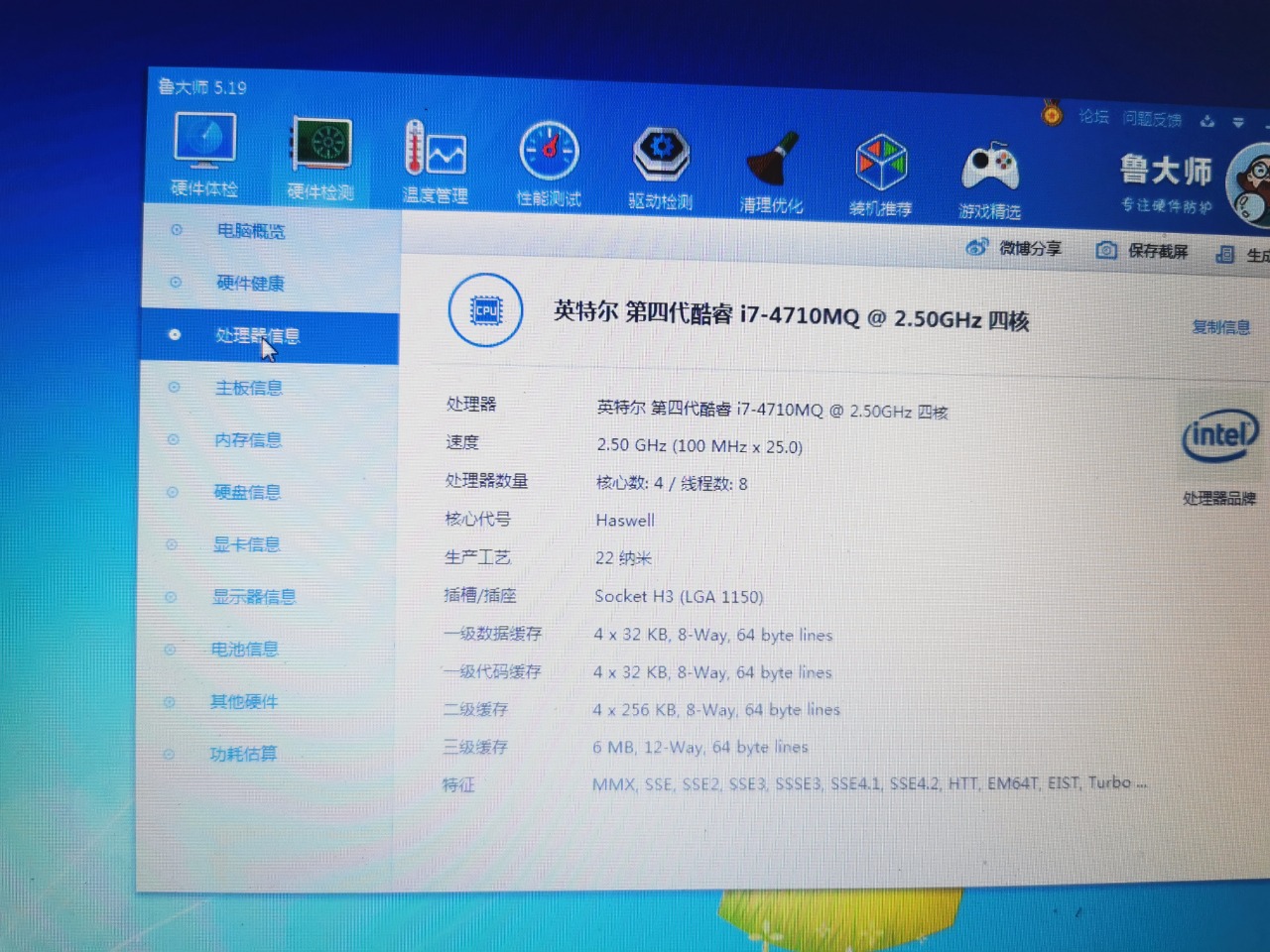Click the Intel processor brand logo
The width and height of the screenshot is (1270, 952).
[x=1219, y=437]
